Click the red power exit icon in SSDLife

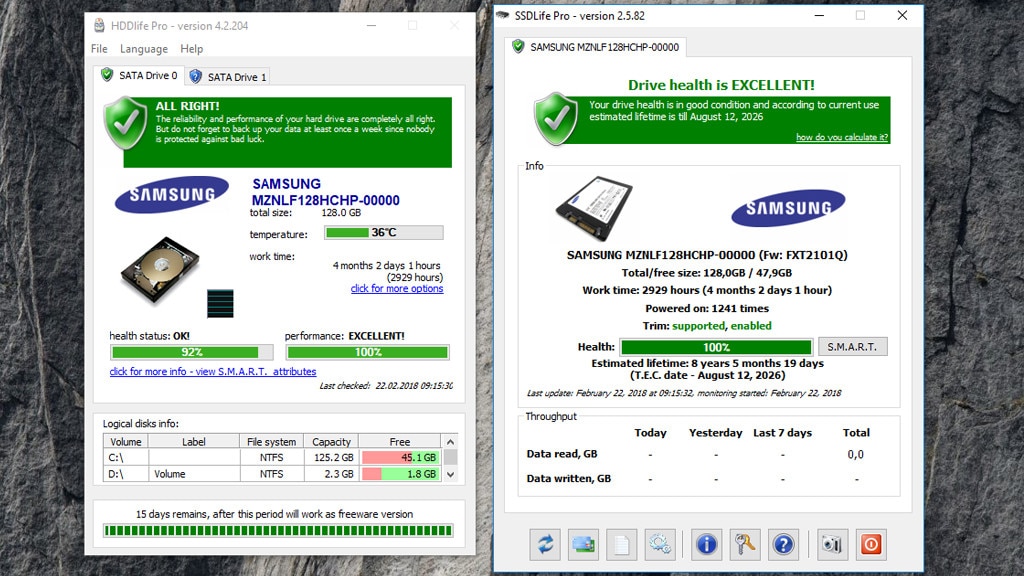(x=871, y=544)
